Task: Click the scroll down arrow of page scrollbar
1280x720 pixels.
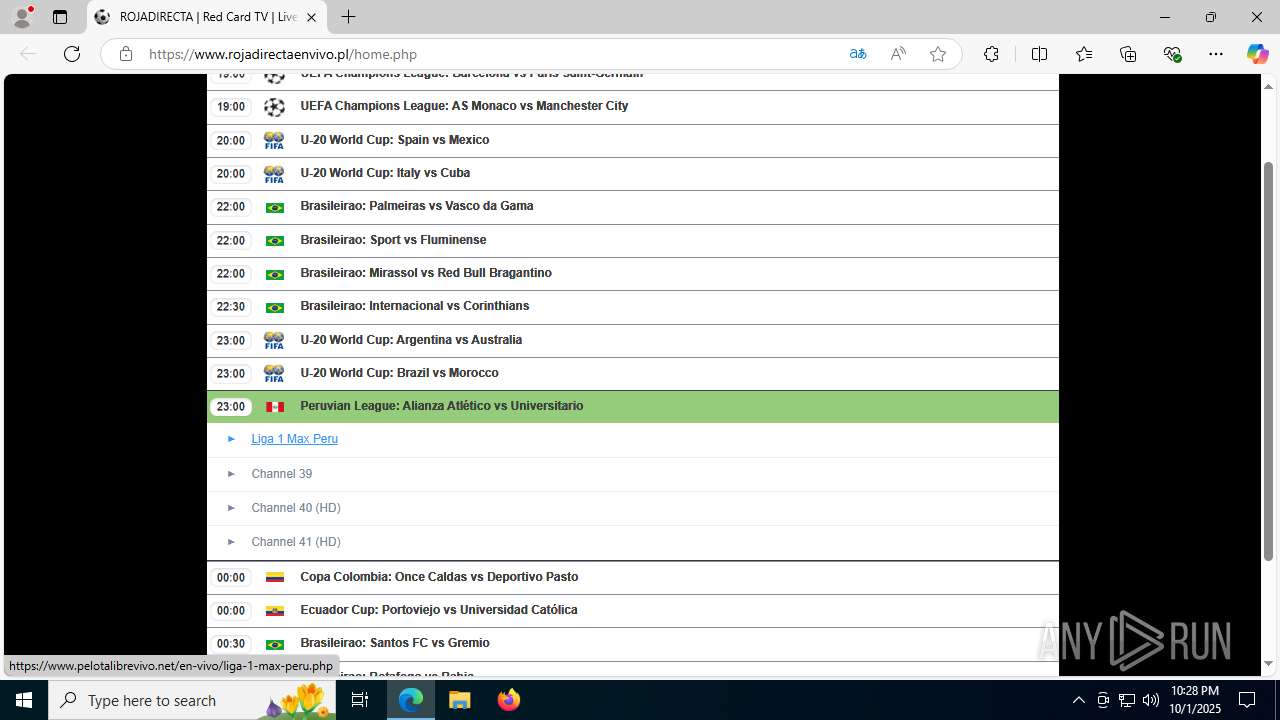Action: pos(1269,664)
